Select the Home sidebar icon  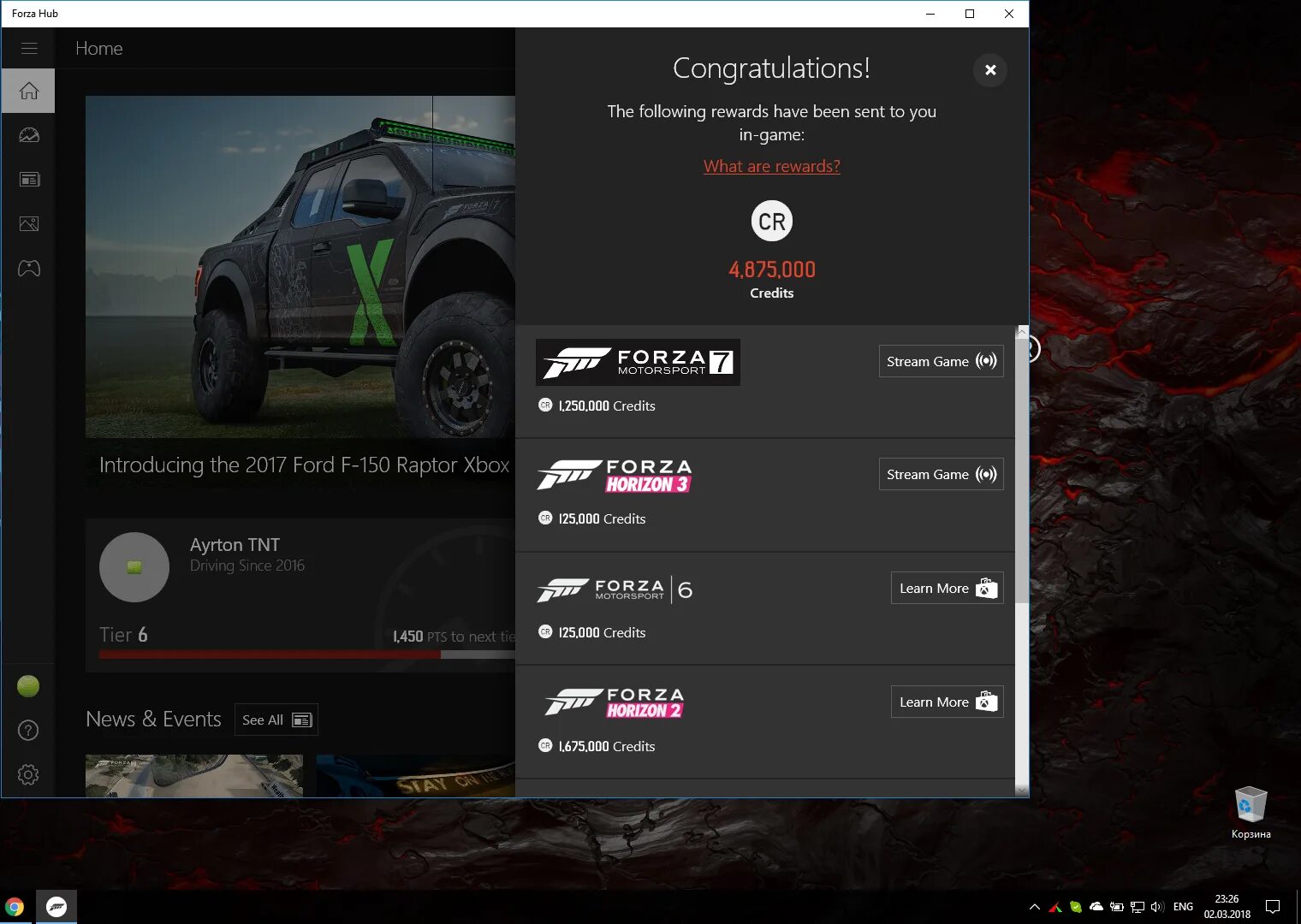pyautogui.click(x=28, y=91)
